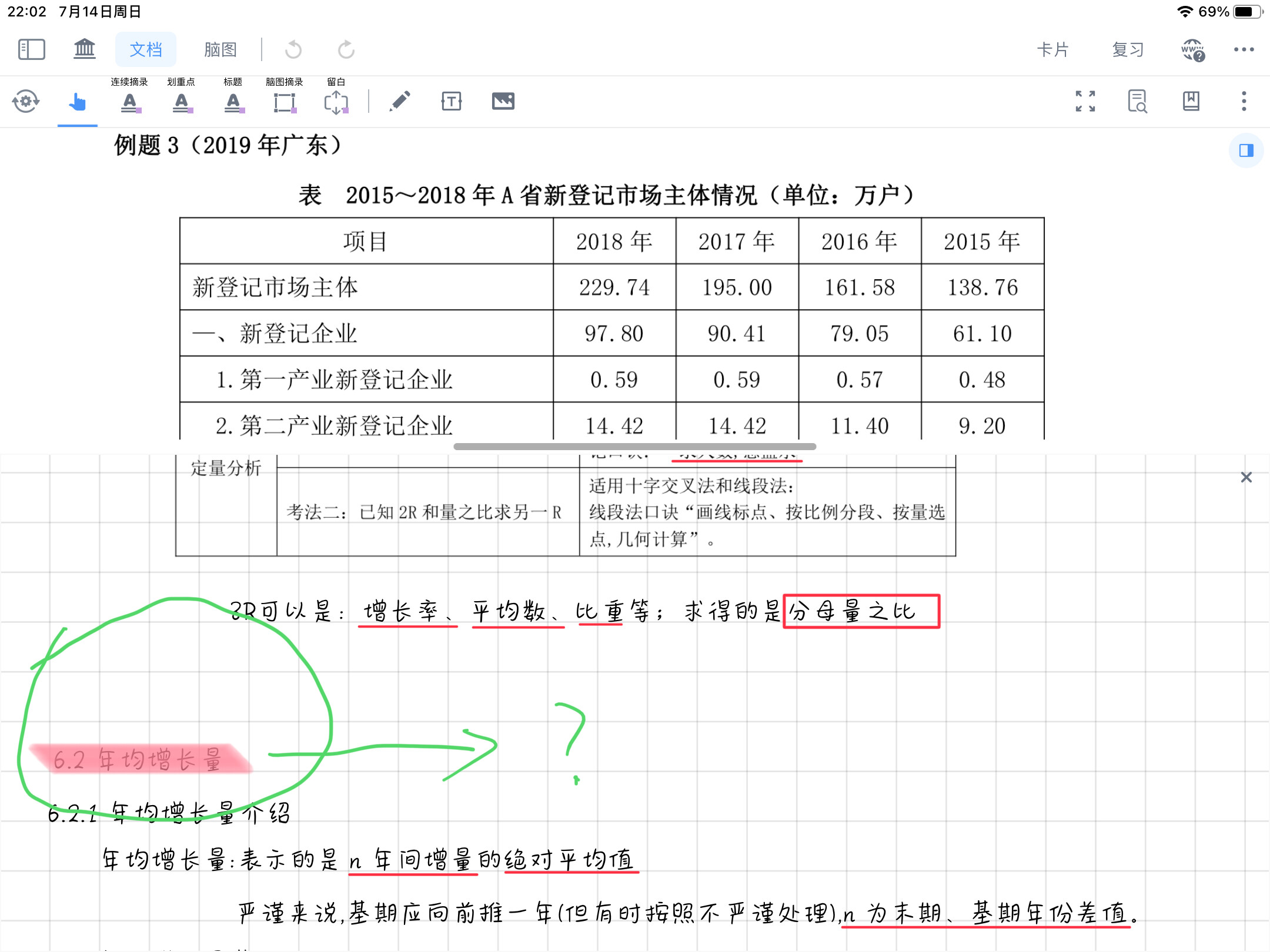
Task: Click the horizontal scrollbar under the table
Action: click(x=634, y=447)
